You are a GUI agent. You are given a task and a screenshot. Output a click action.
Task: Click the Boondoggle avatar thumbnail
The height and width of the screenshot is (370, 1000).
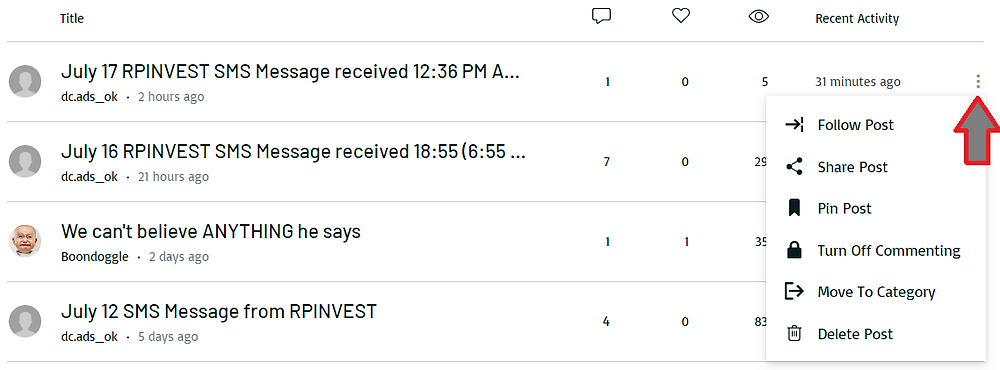[x=25, y=241]
